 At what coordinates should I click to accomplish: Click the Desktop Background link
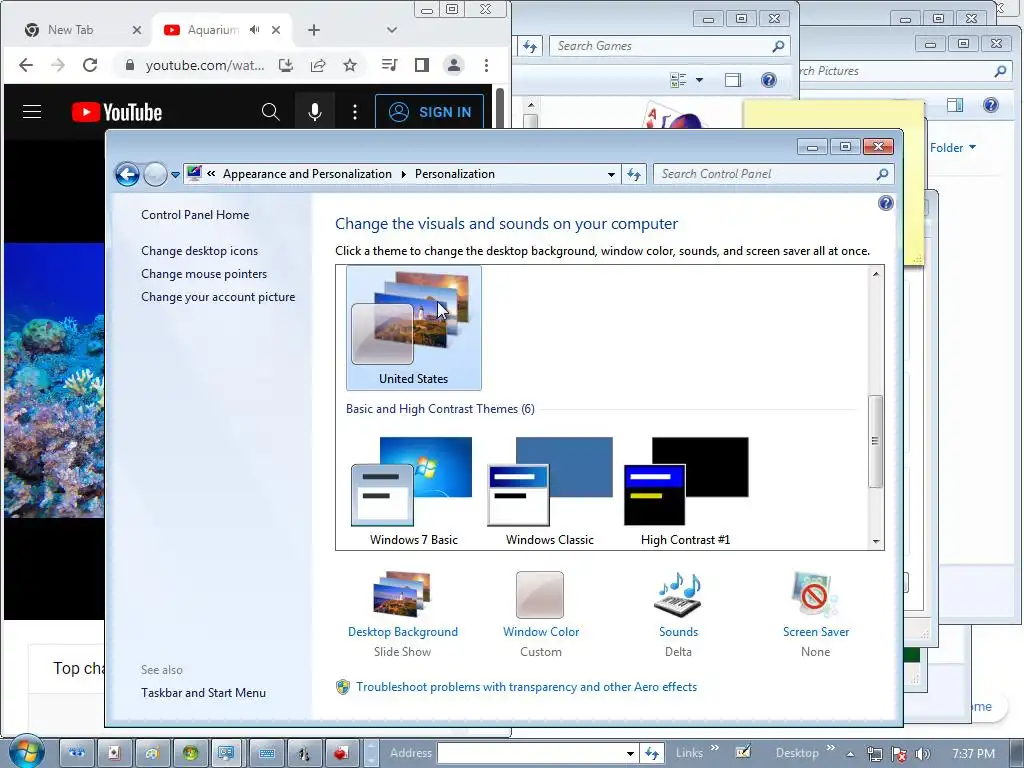[x=402, y=632]
